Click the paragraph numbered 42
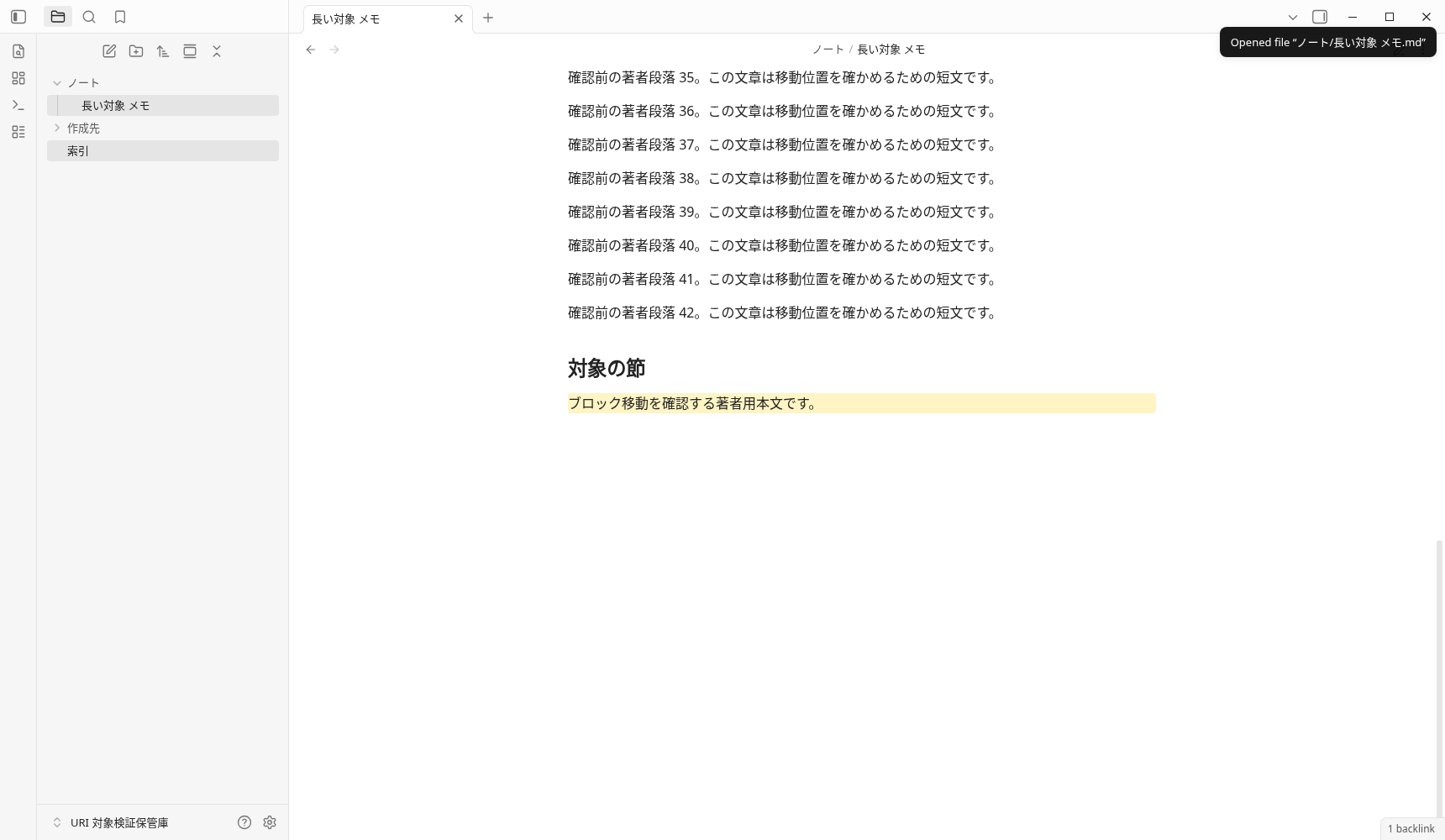 pyautogui.click(x=782, y=312)
